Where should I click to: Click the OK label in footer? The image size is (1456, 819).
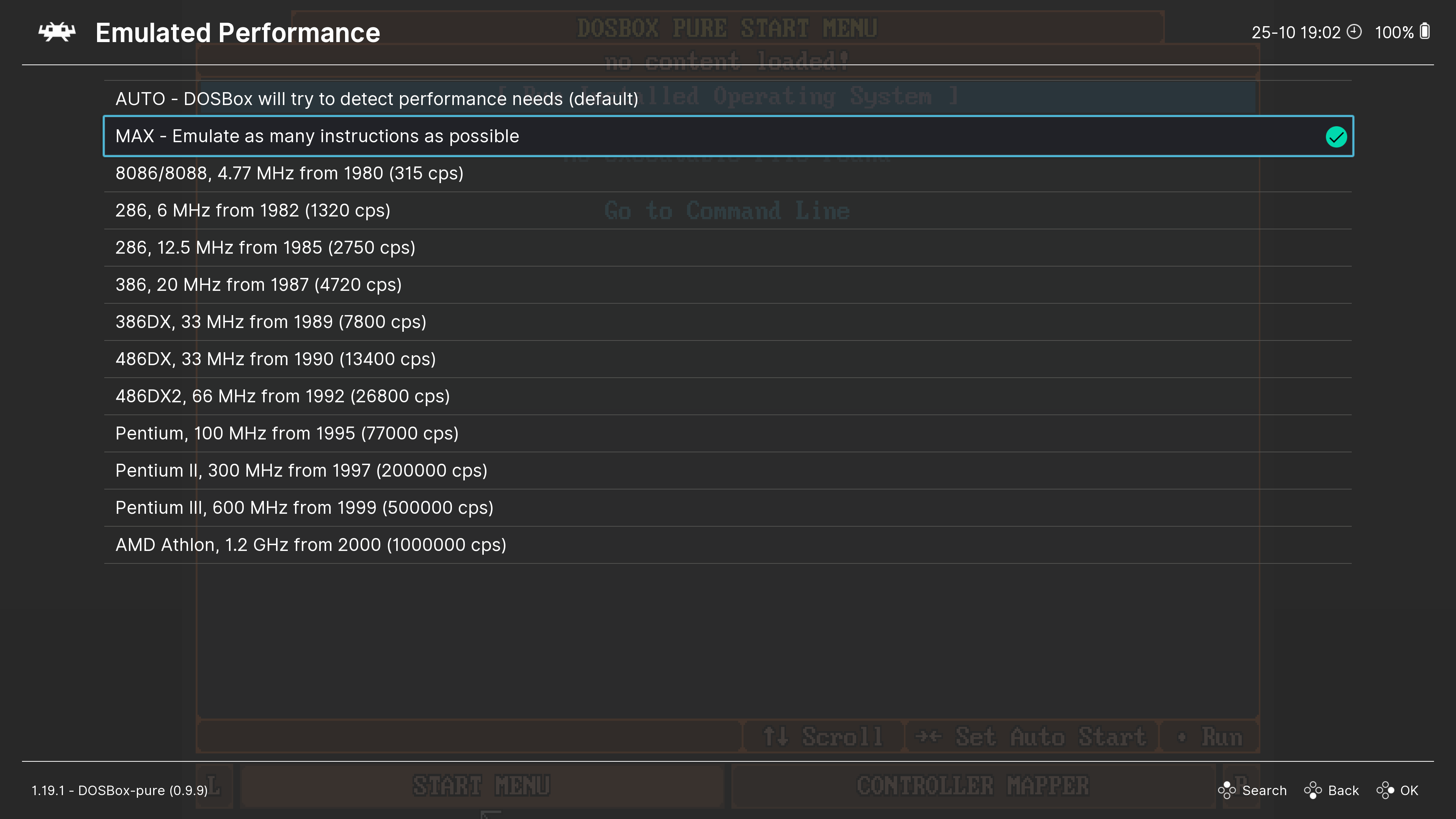pyautogui.click(x=1409, y=790)
